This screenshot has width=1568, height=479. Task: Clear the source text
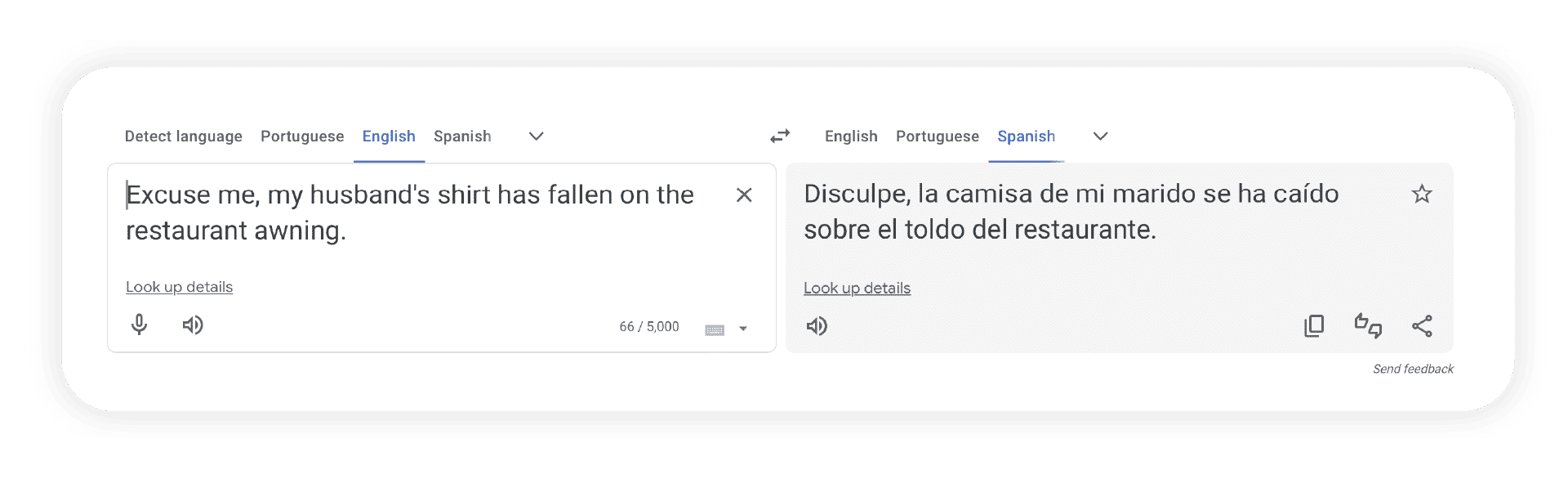[744, 195]
